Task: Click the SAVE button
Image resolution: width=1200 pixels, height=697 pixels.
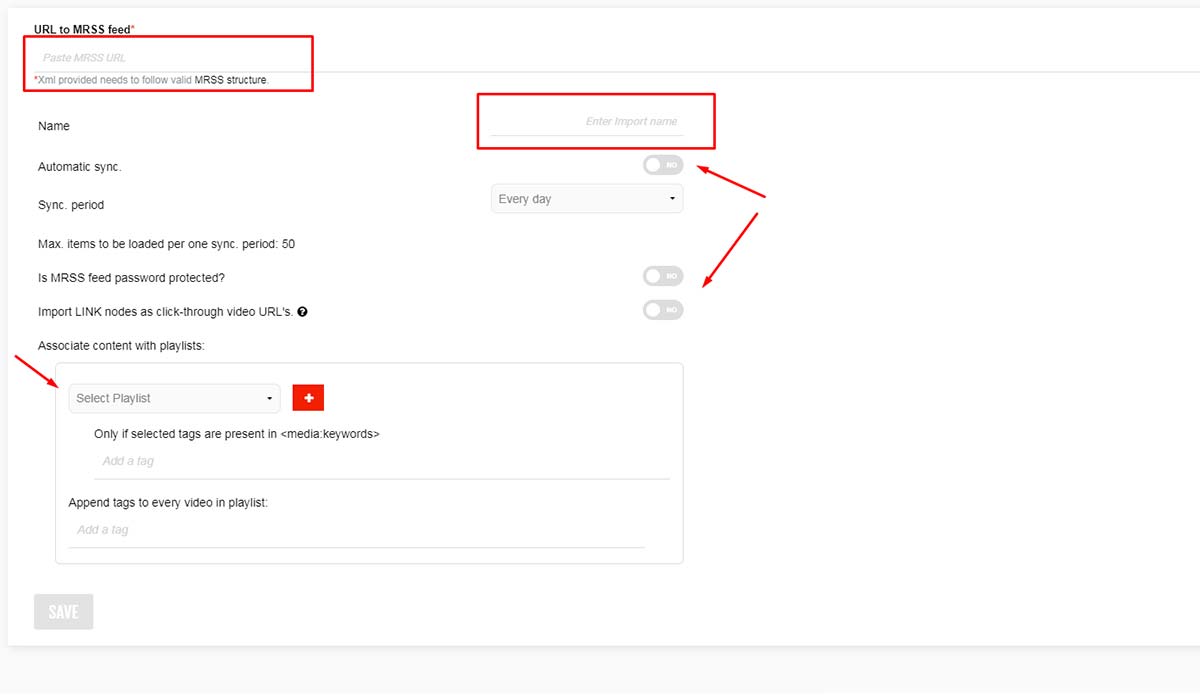Action: click(x=63, y=612)
